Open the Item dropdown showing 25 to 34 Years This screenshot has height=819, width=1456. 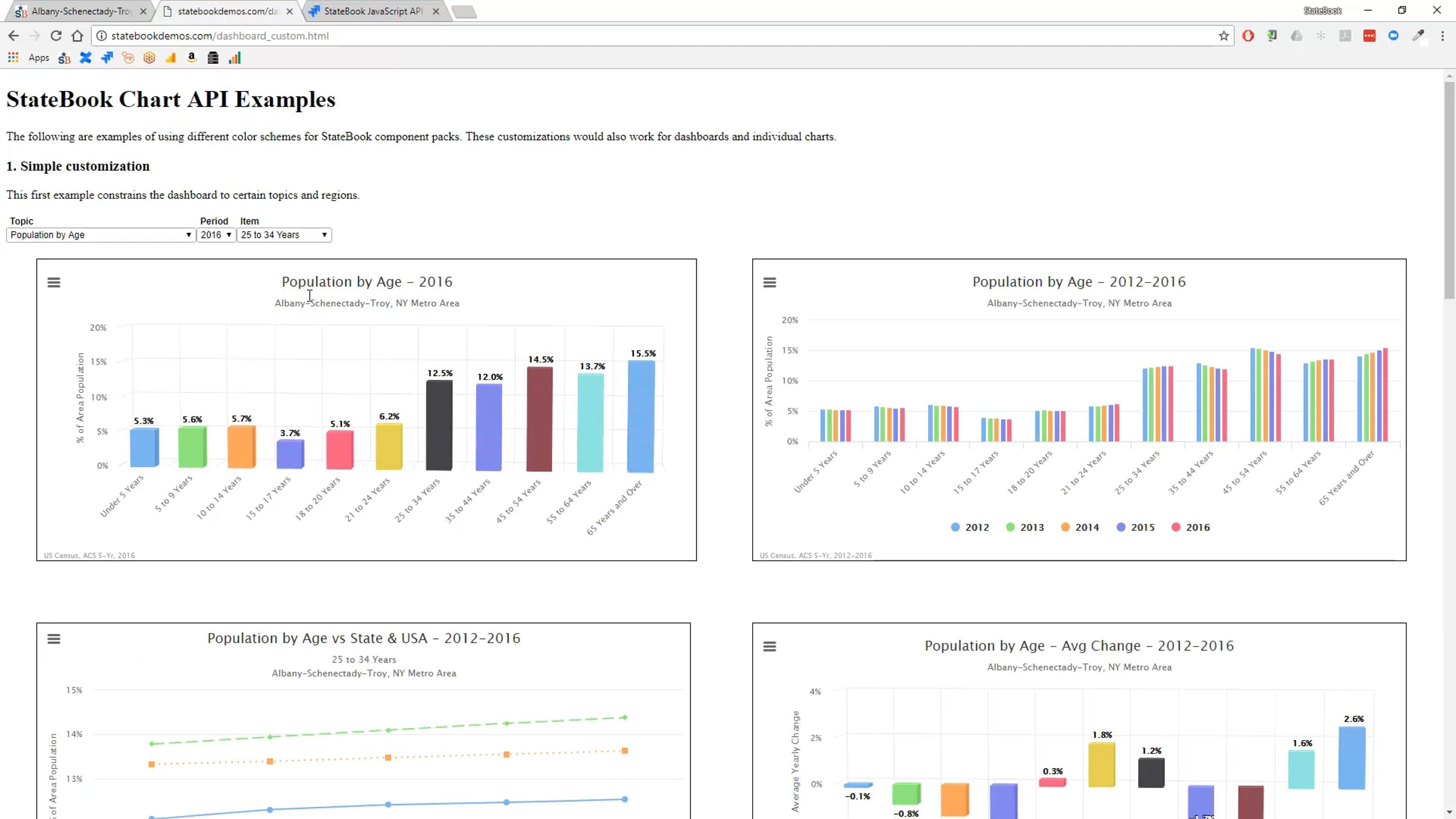pyautogui.click(x=284, y=235)
